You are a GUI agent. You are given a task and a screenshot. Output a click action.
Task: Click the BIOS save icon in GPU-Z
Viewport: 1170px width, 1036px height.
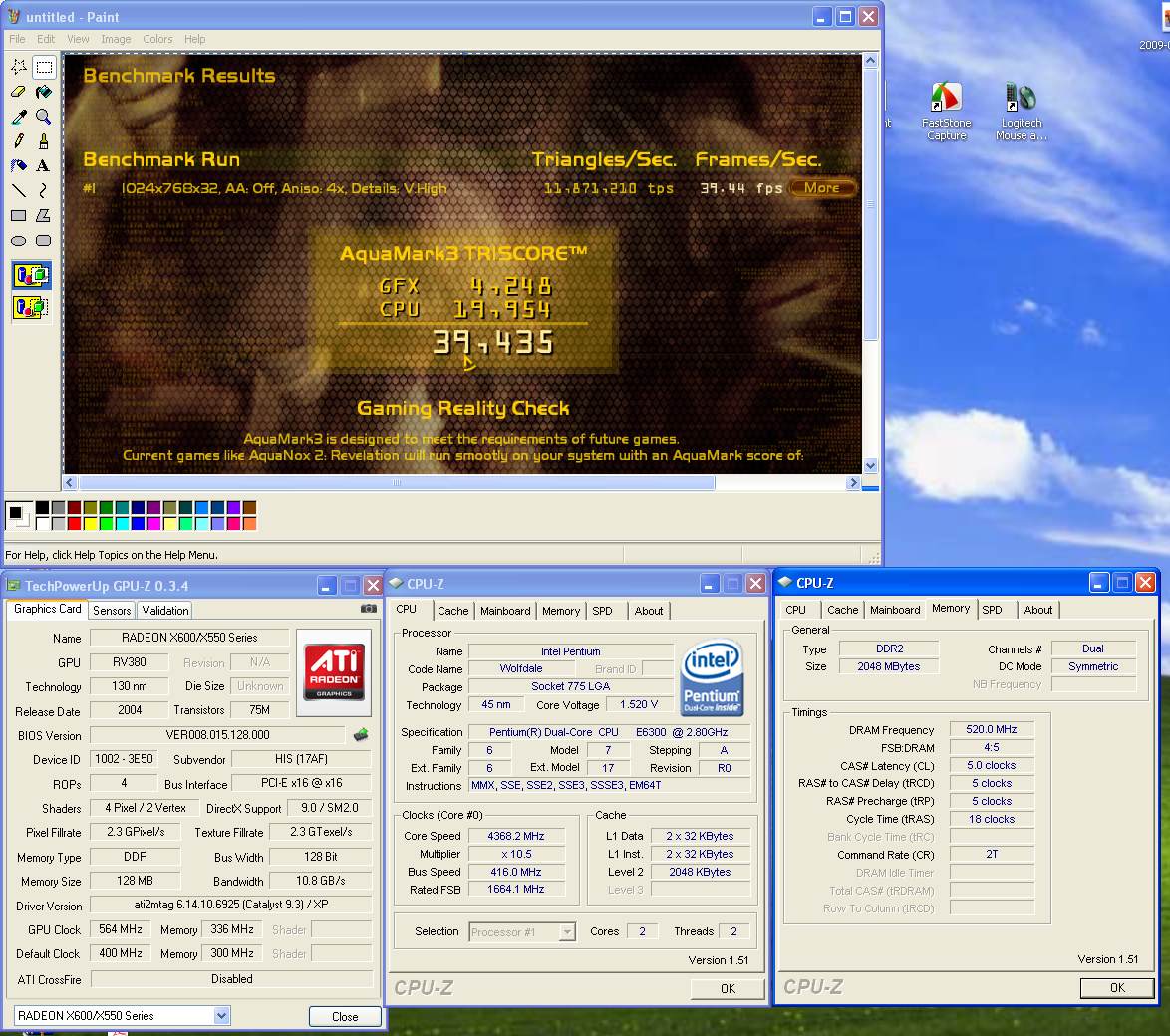pos(361,735)
